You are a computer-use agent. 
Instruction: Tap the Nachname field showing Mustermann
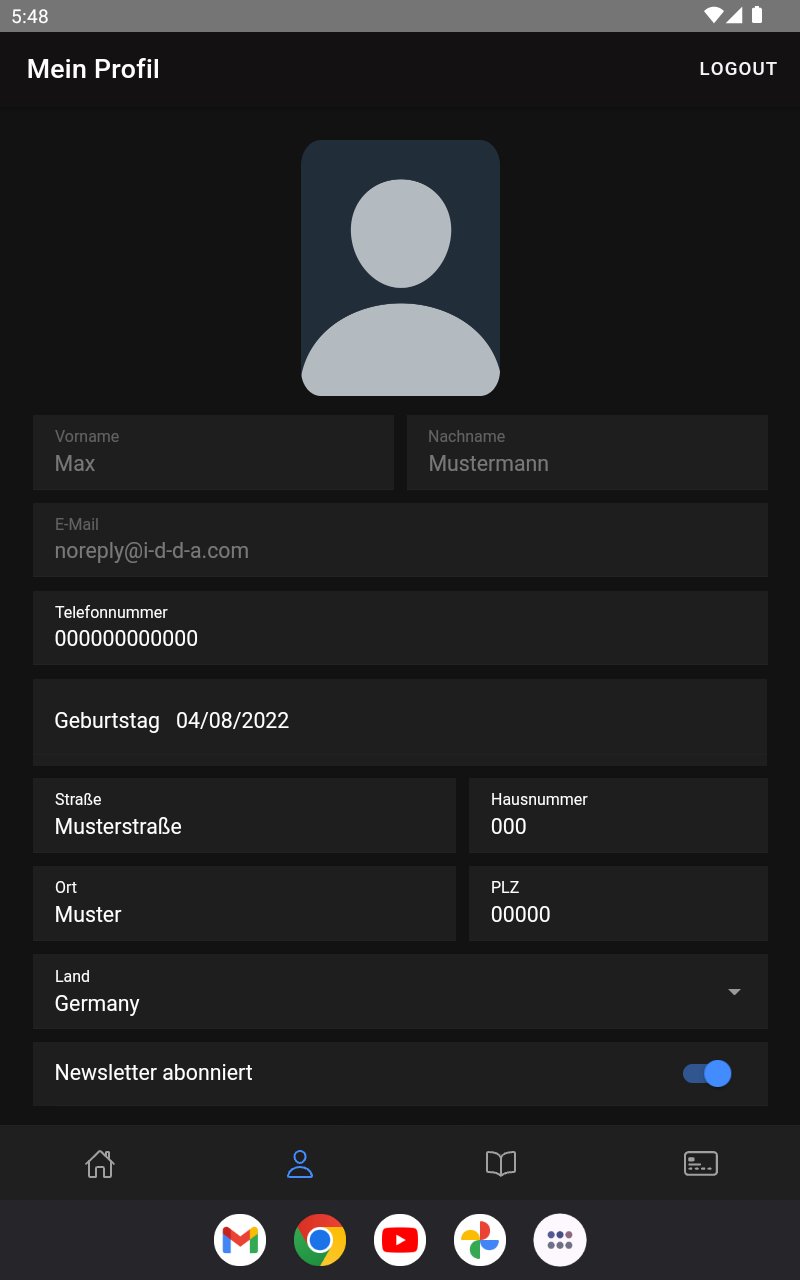click(x=587, y=452)
